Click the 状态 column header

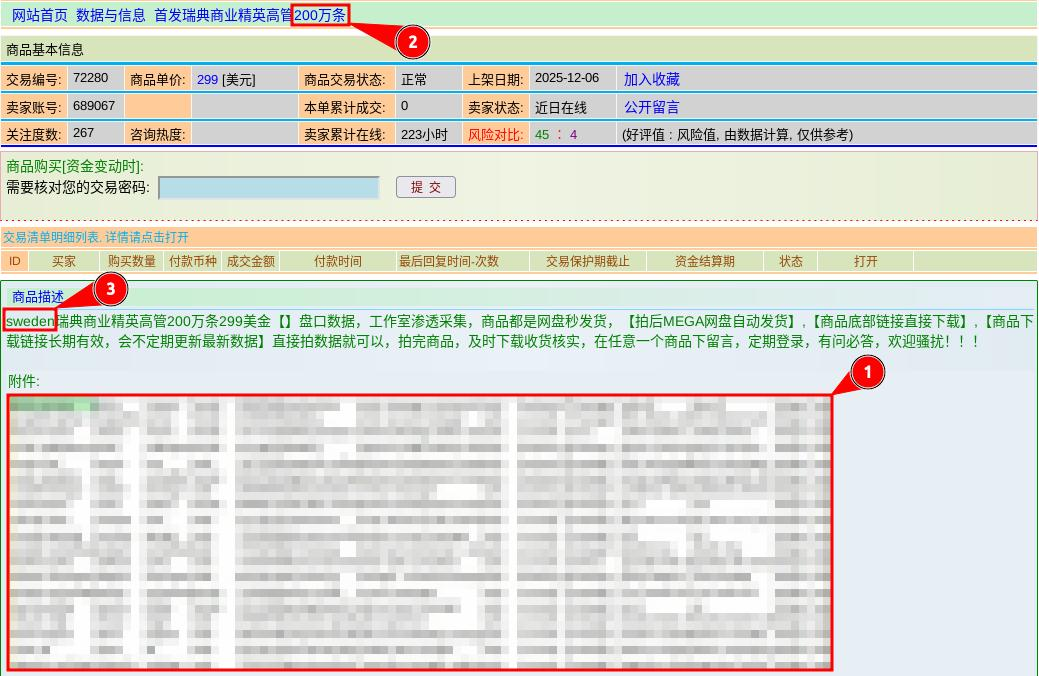tap(791, 261)
